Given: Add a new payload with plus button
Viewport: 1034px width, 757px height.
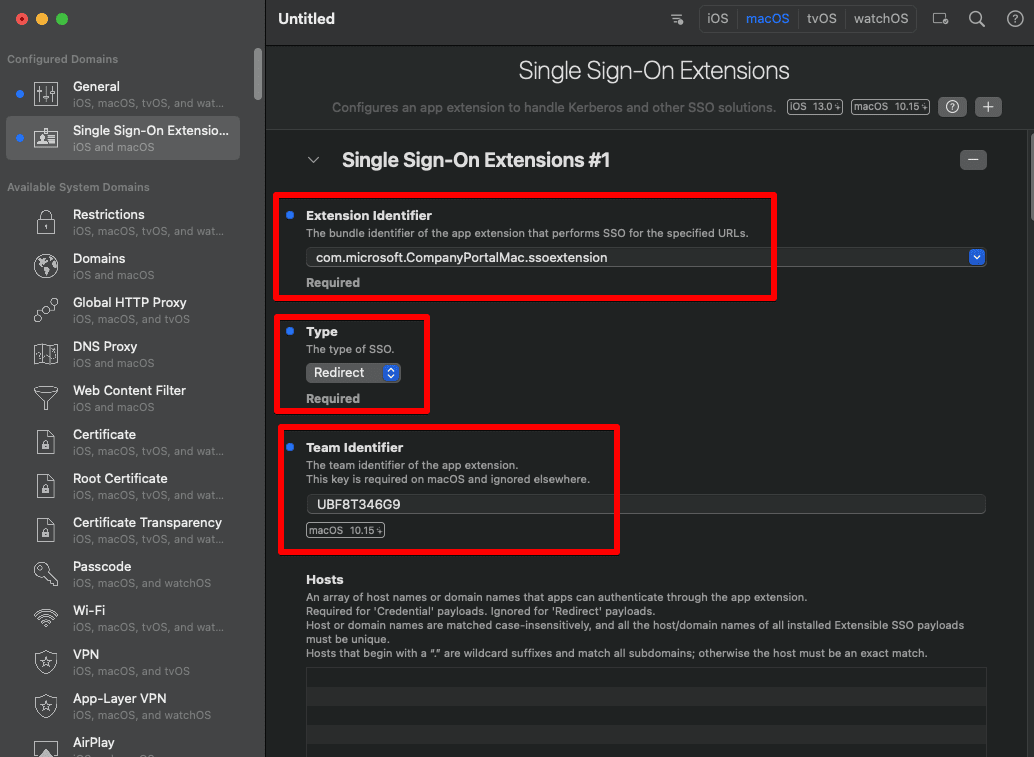Looking at the screenshot, I should click(988, 107).
